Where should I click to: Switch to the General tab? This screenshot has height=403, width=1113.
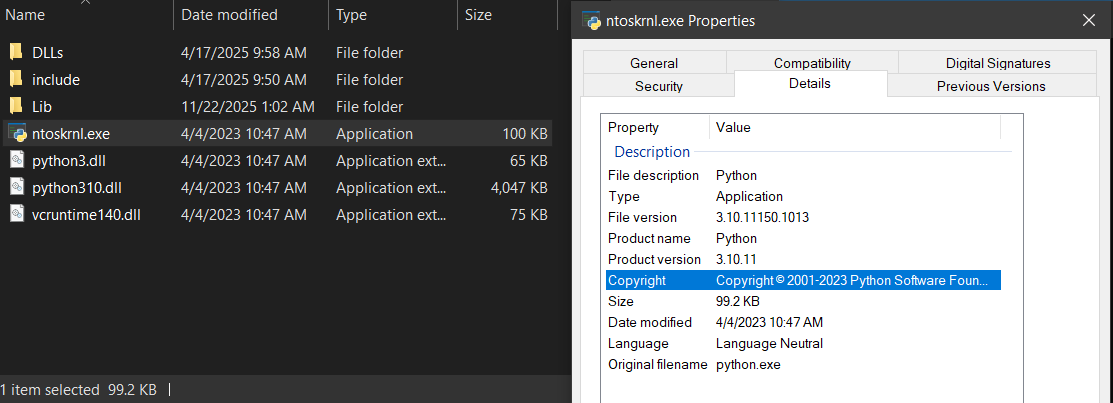click(x=654, y=62)
